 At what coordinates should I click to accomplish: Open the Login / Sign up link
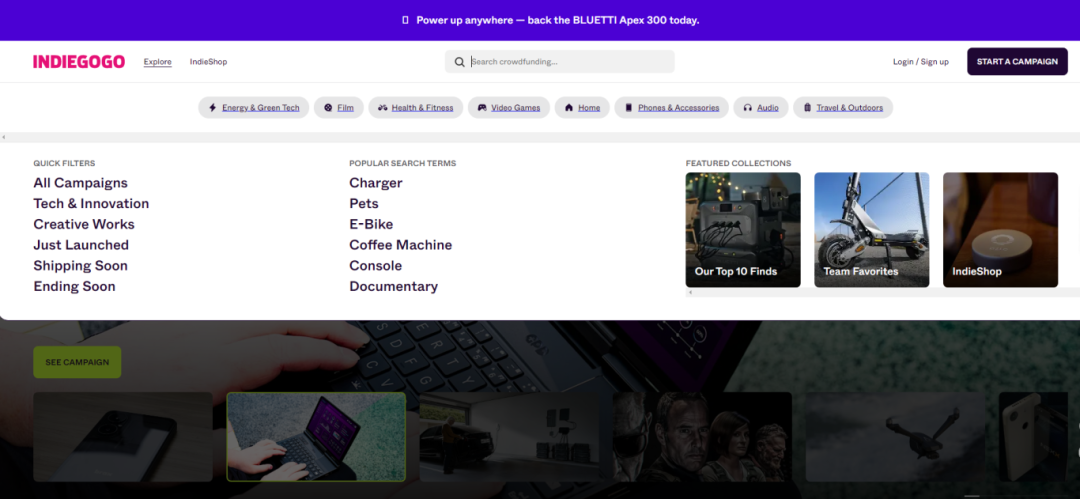point(920,62)
